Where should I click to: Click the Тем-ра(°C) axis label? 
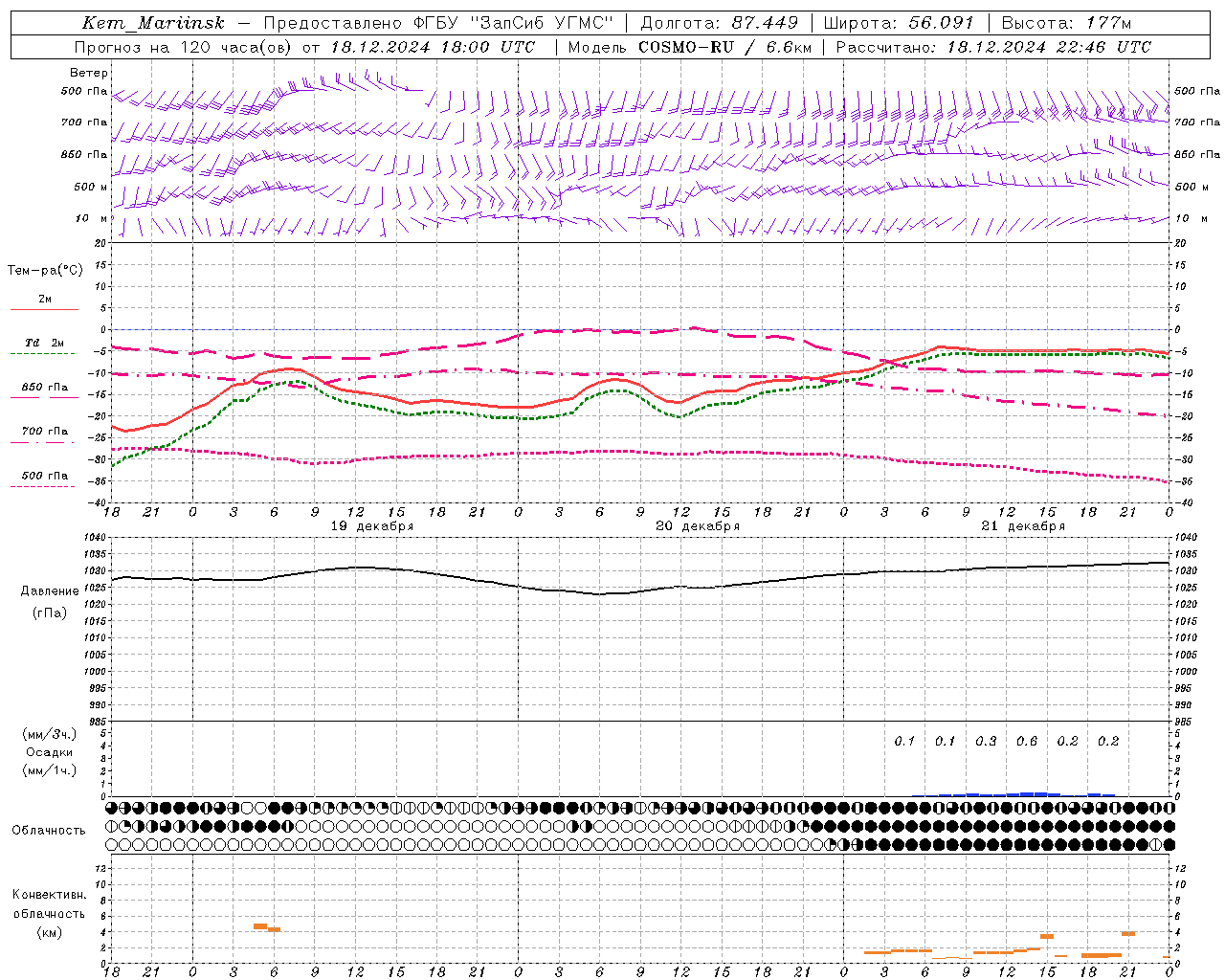point(45,271)
